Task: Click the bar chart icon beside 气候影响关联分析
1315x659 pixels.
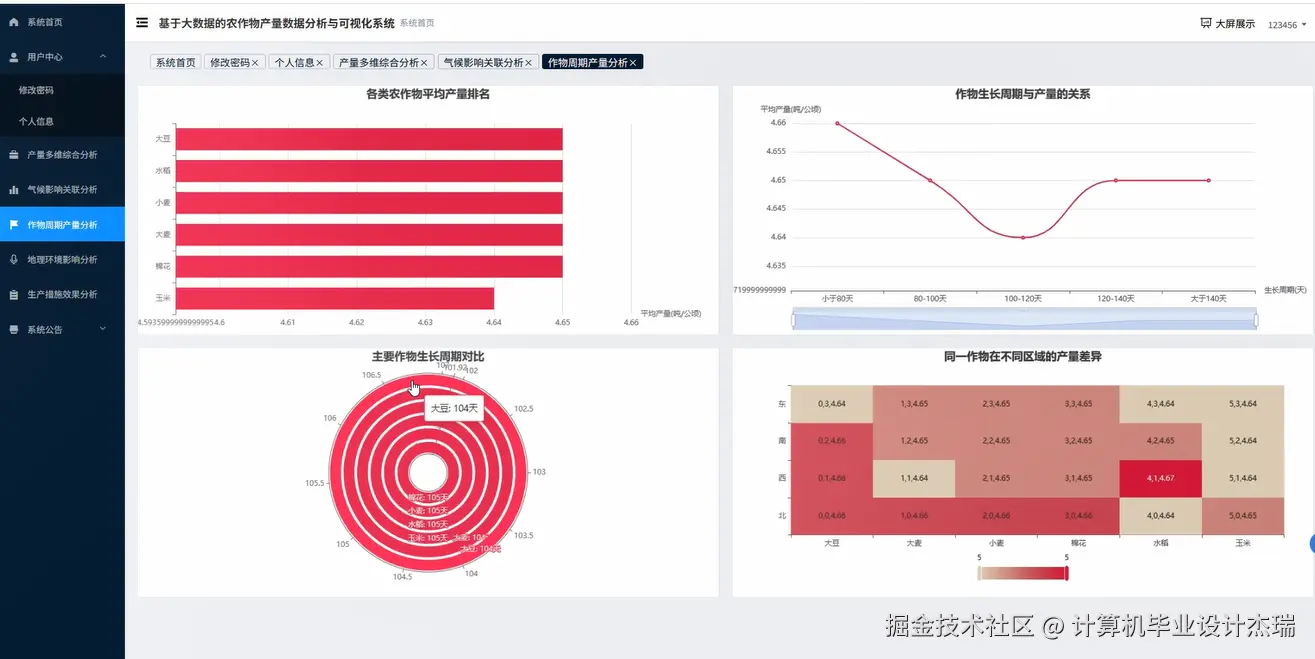Action: [13, 189]
